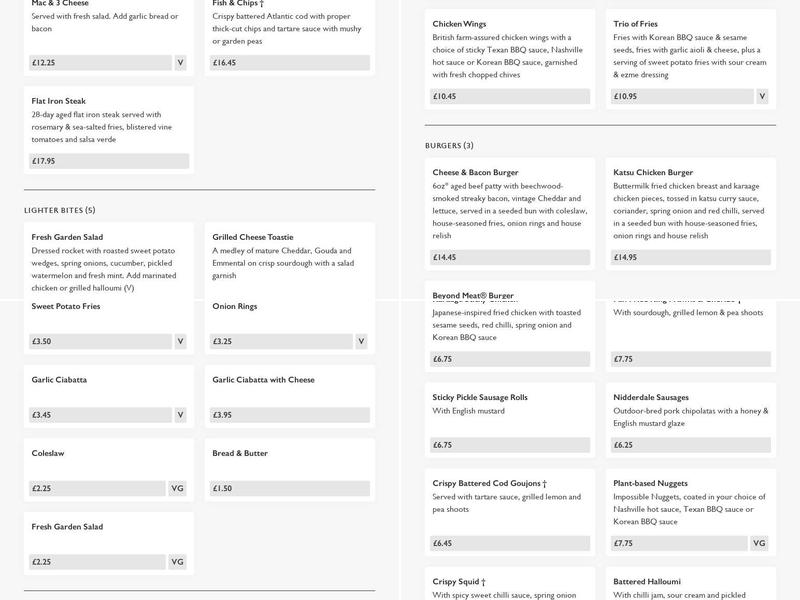
Task: Click the VG badge on Coleslaw
Action: [178, 489]
